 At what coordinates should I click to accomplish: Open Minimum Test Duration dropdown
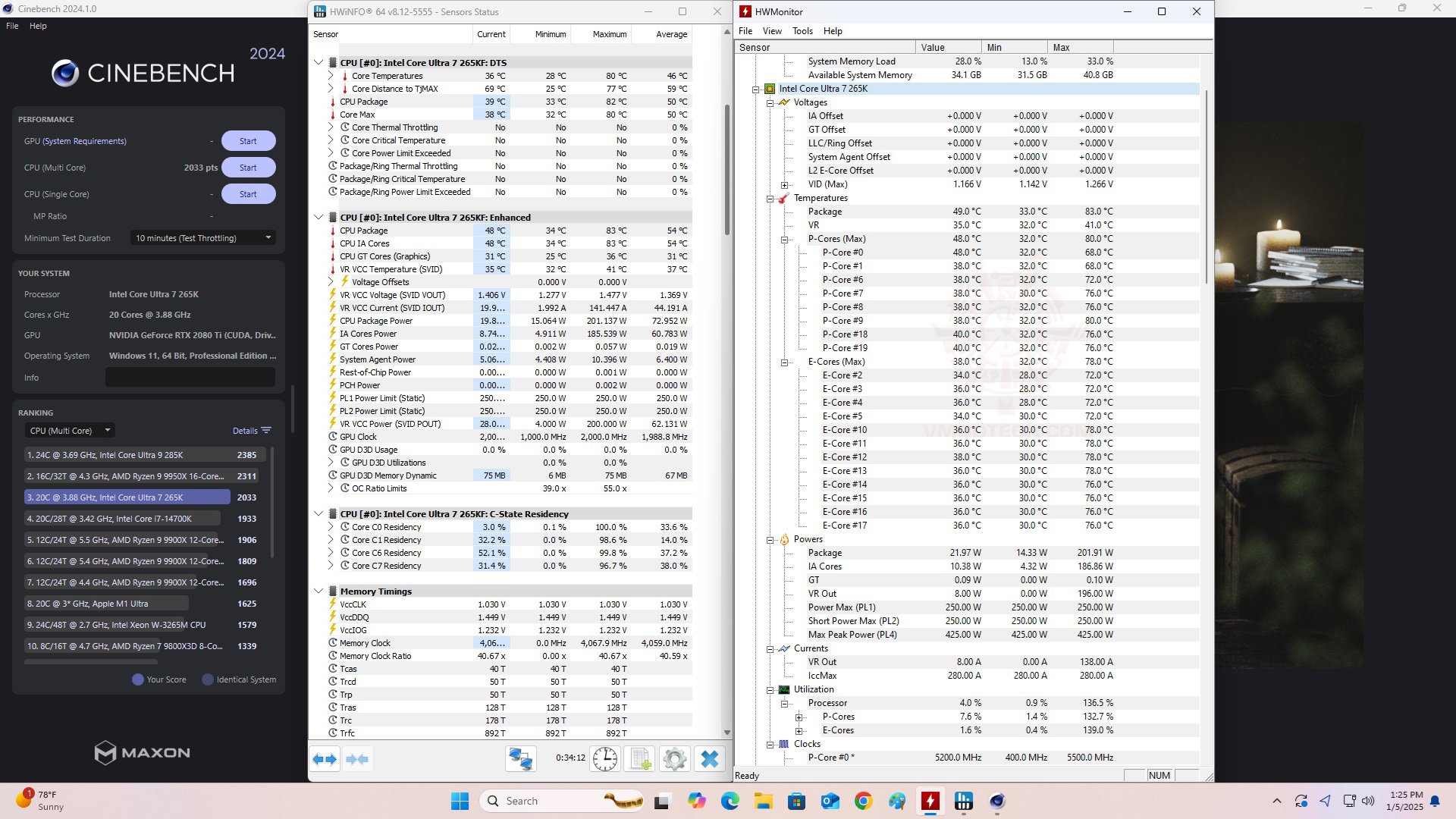click(202, 238)
